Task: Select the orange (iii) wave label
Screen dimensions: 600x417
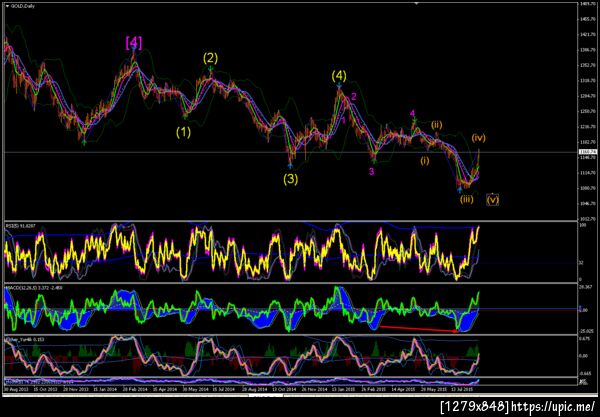Action: click(466, 199)
